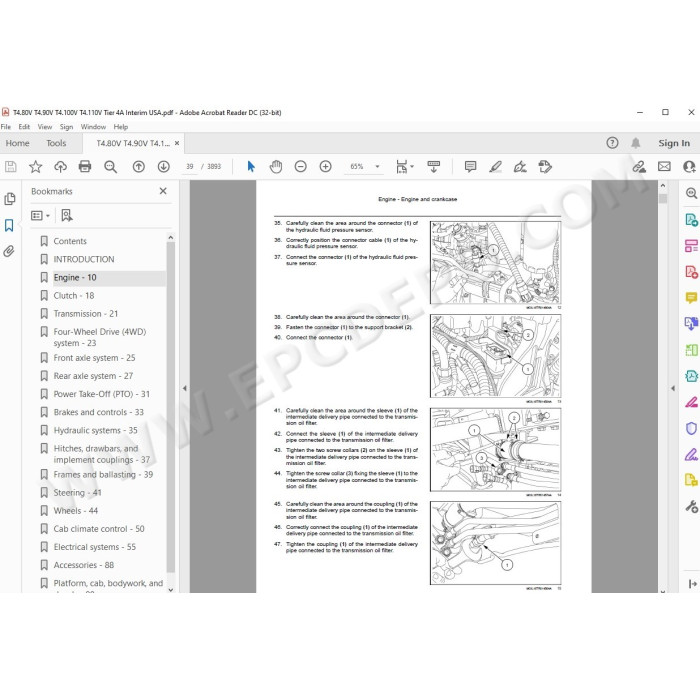Image resolution: width=700 pixels, height=700 pixels.
Task: Open the View menu
Action: (x=45, y=127)
